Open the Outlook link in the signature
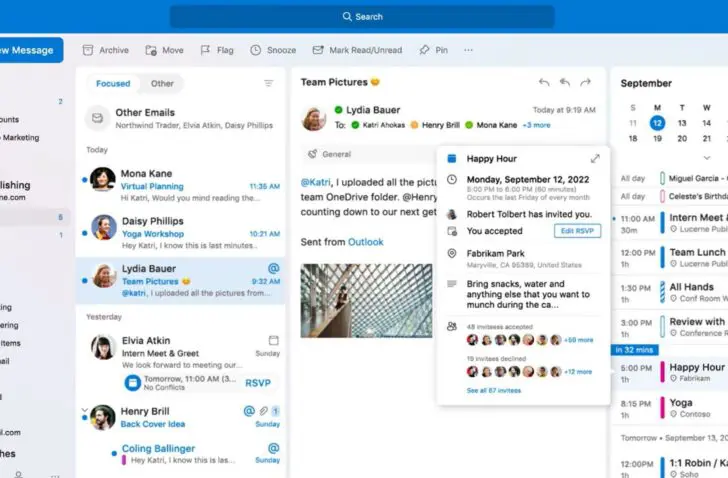Image resolution: width=728 pixels, height=478 pixels. pos(366,242)
